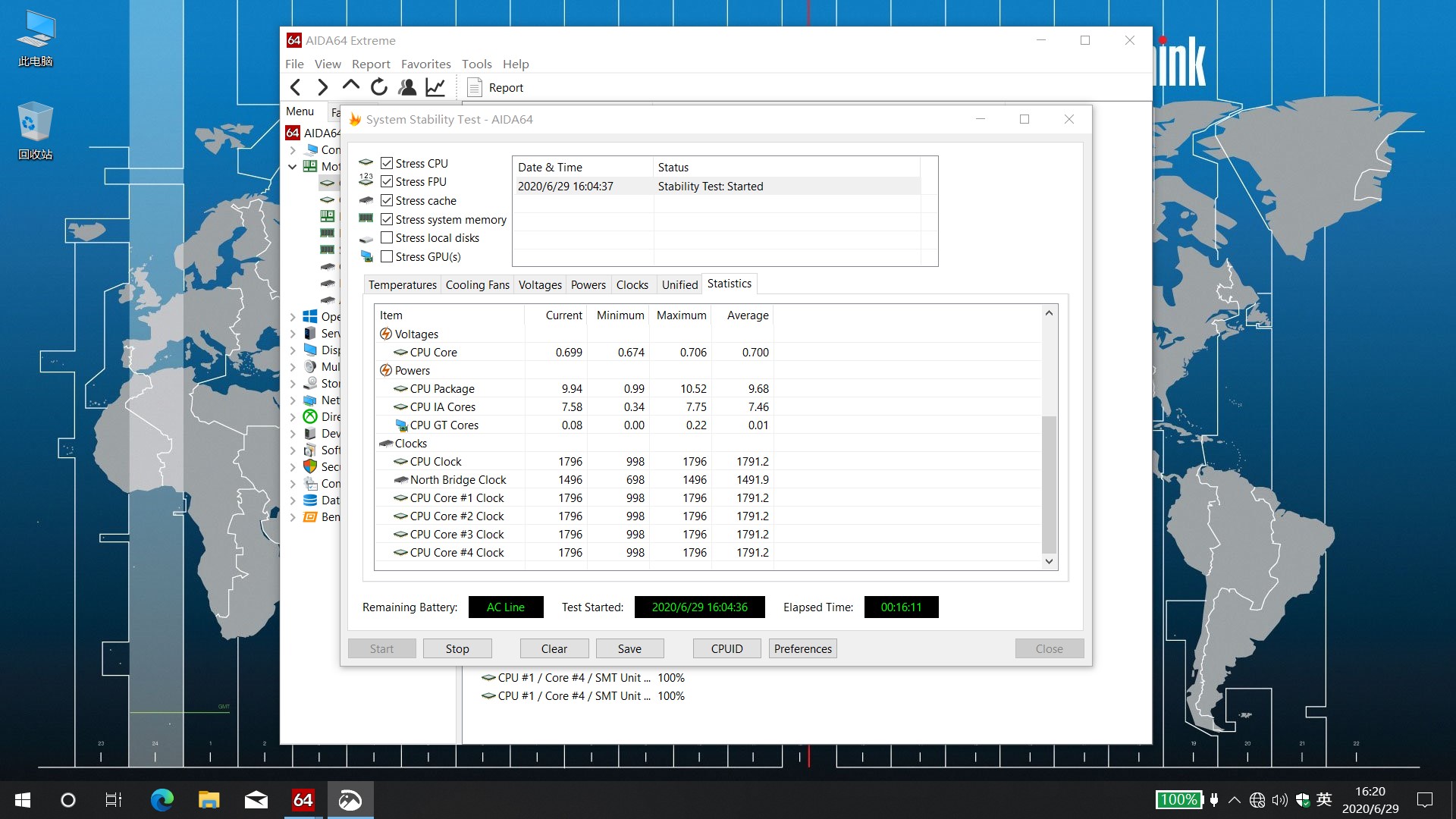Screen dimensions: 1456x819
Task: Open the View menu
Action: (x=328, y=64)
